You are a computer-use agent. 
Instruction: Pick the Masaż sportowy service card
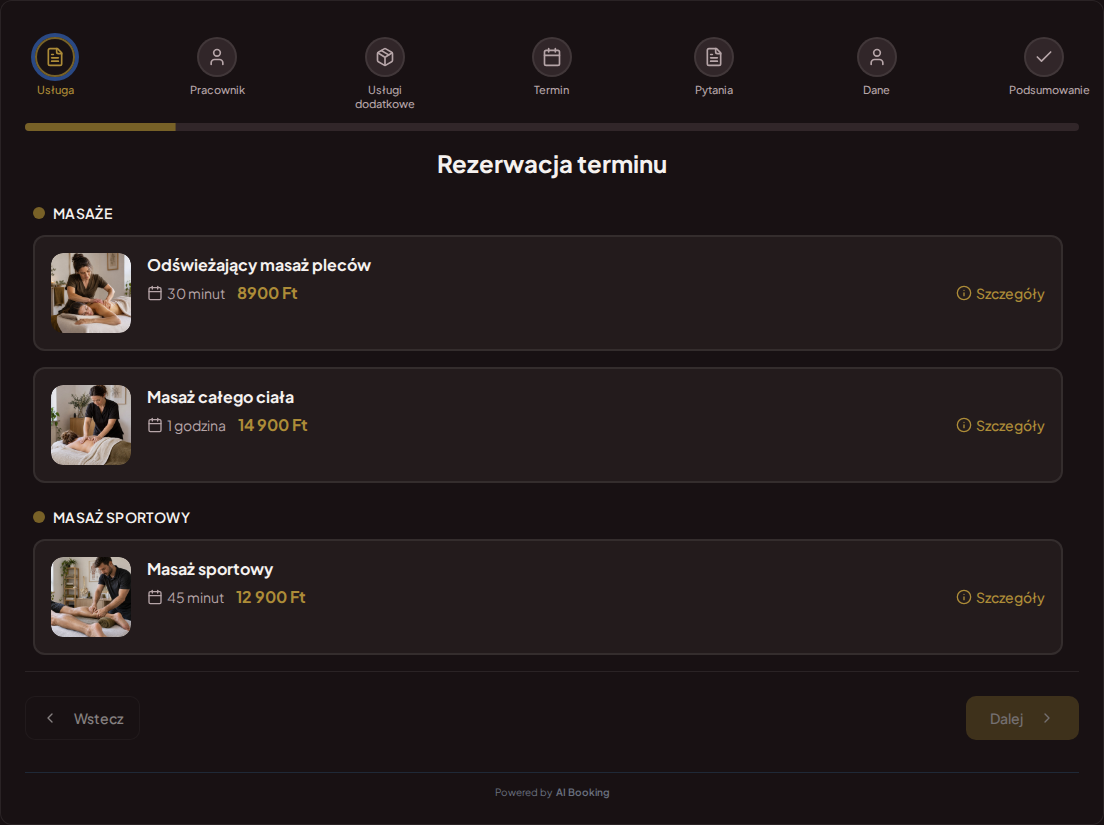click(x=548, y=597)
